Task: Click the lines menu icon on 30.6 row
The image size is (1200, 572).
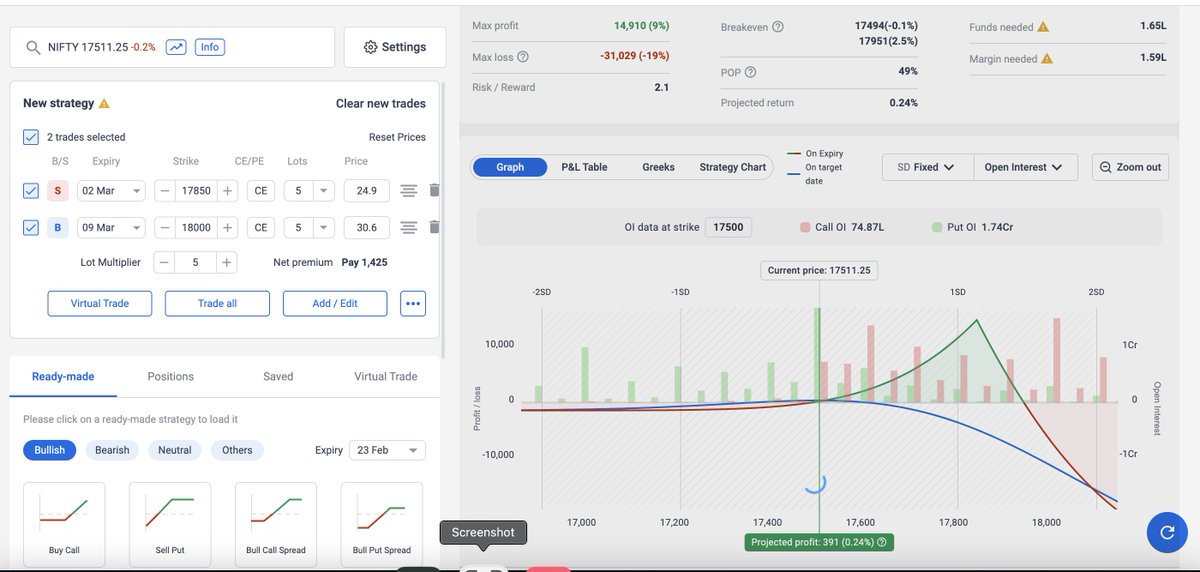Action: point(408,227)
